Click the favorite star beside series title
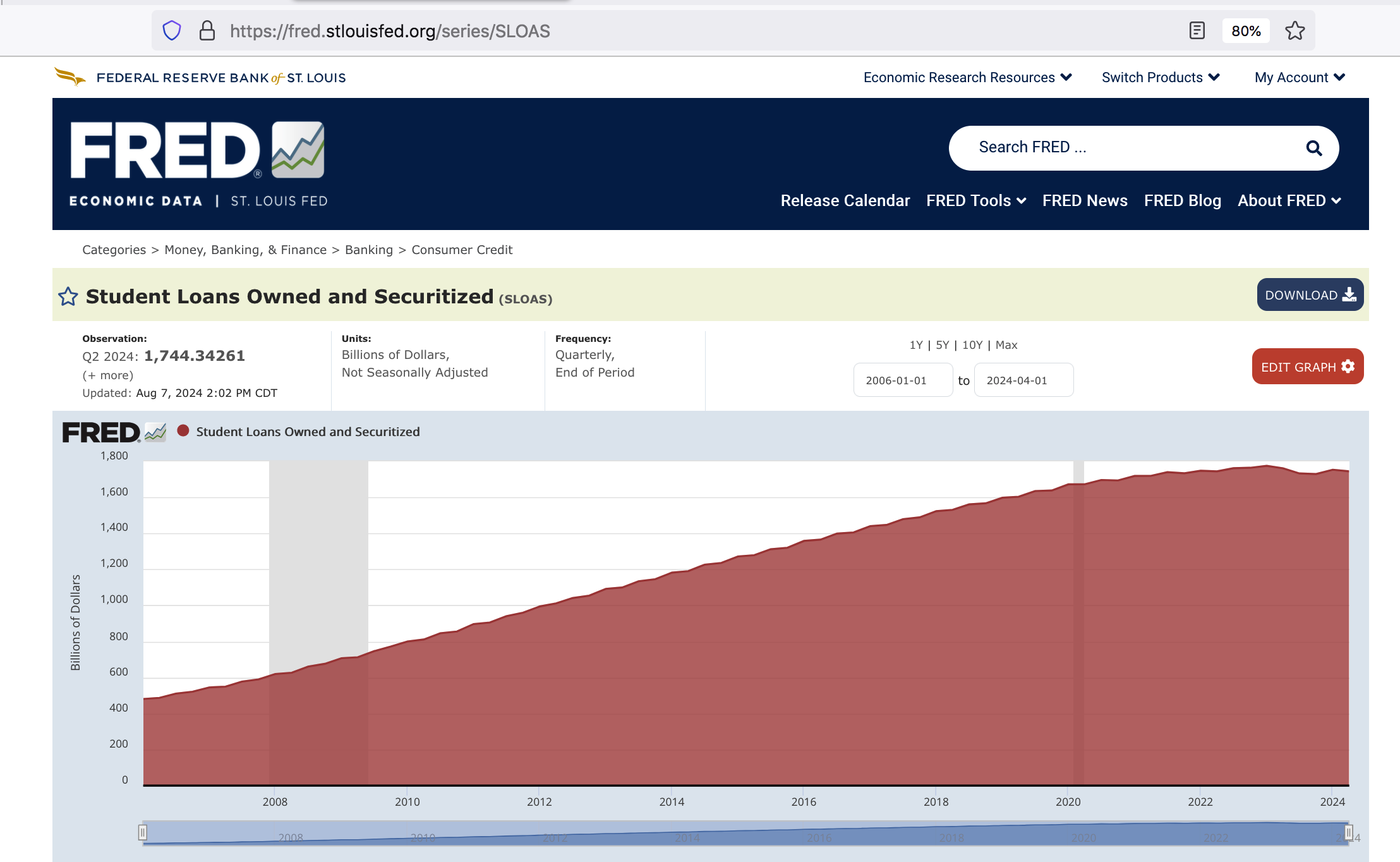This screenshot has height=862, width=1400. point(68,296)
